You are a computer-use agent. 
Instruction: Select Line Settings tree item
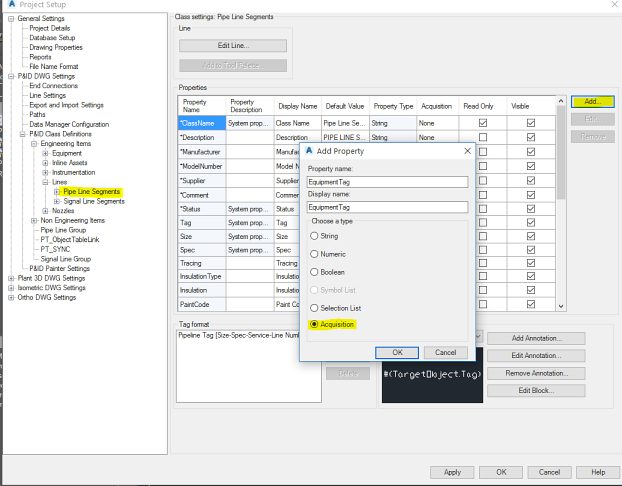click(48, 95)
